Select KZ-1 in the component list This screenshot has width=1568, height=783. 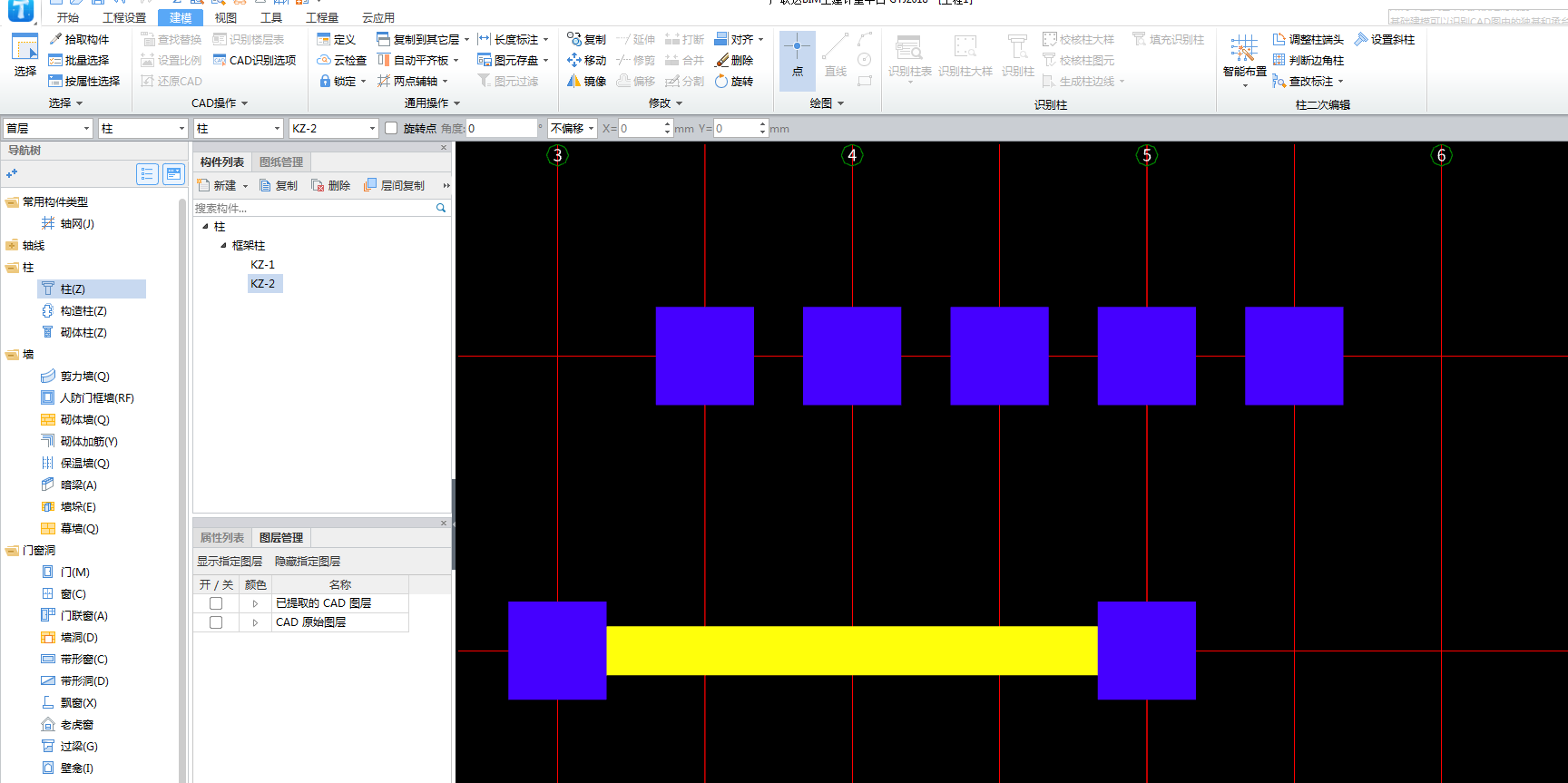tap(262, 264)
